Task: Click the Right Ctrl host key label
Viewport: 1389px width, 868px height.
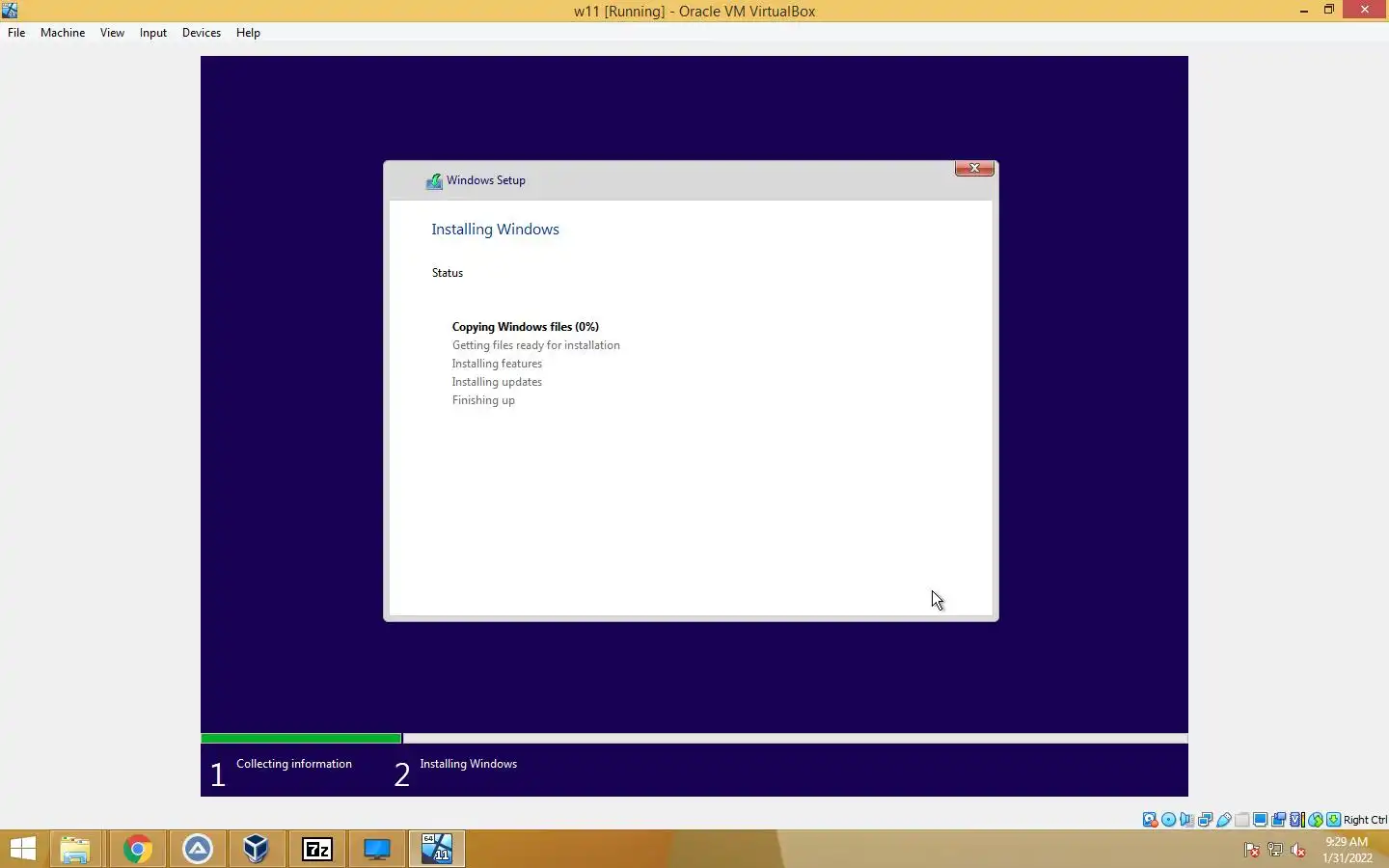Action: (x=1365, y=820)
